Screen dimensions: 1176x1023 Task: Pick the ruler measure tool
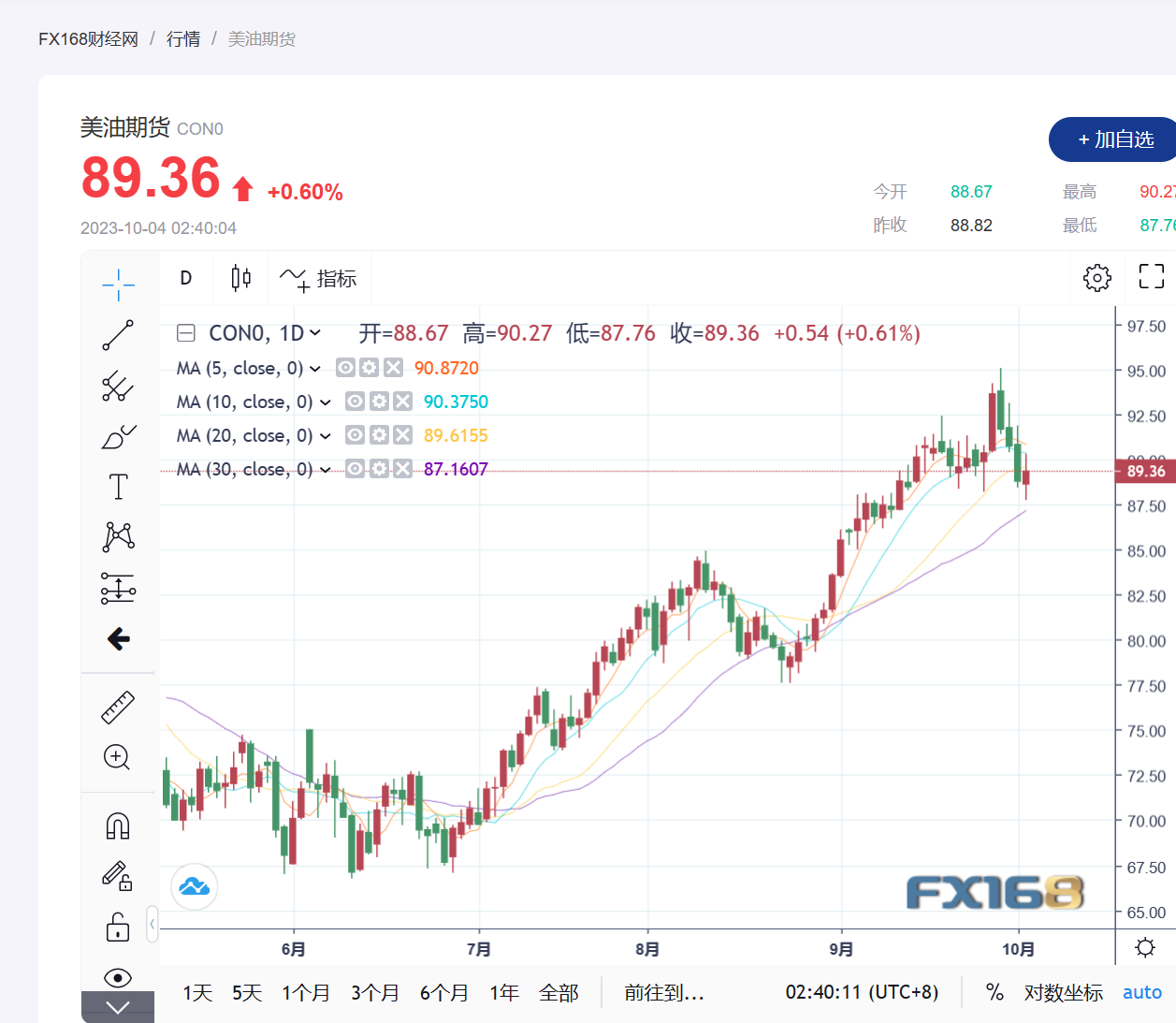pos(118,708)
